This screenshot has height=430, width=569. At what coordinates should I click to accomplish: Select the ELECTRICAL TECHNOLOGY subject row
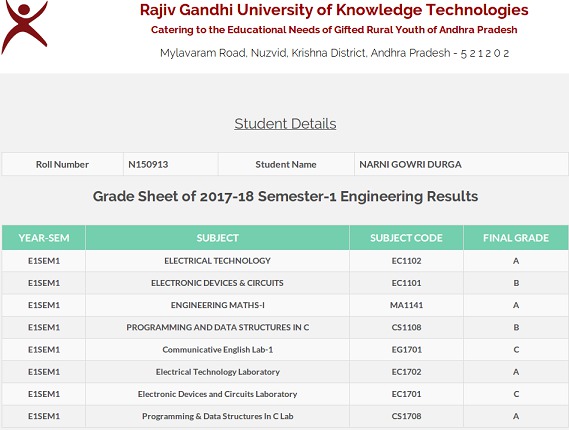coord(285,261)
